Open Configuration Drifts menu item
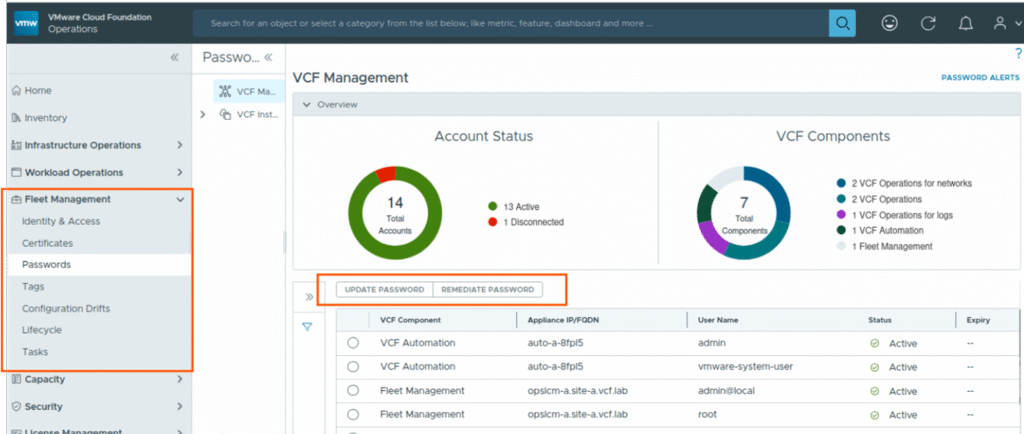This screenshot has height=434, width=1024. click(66, 308)
